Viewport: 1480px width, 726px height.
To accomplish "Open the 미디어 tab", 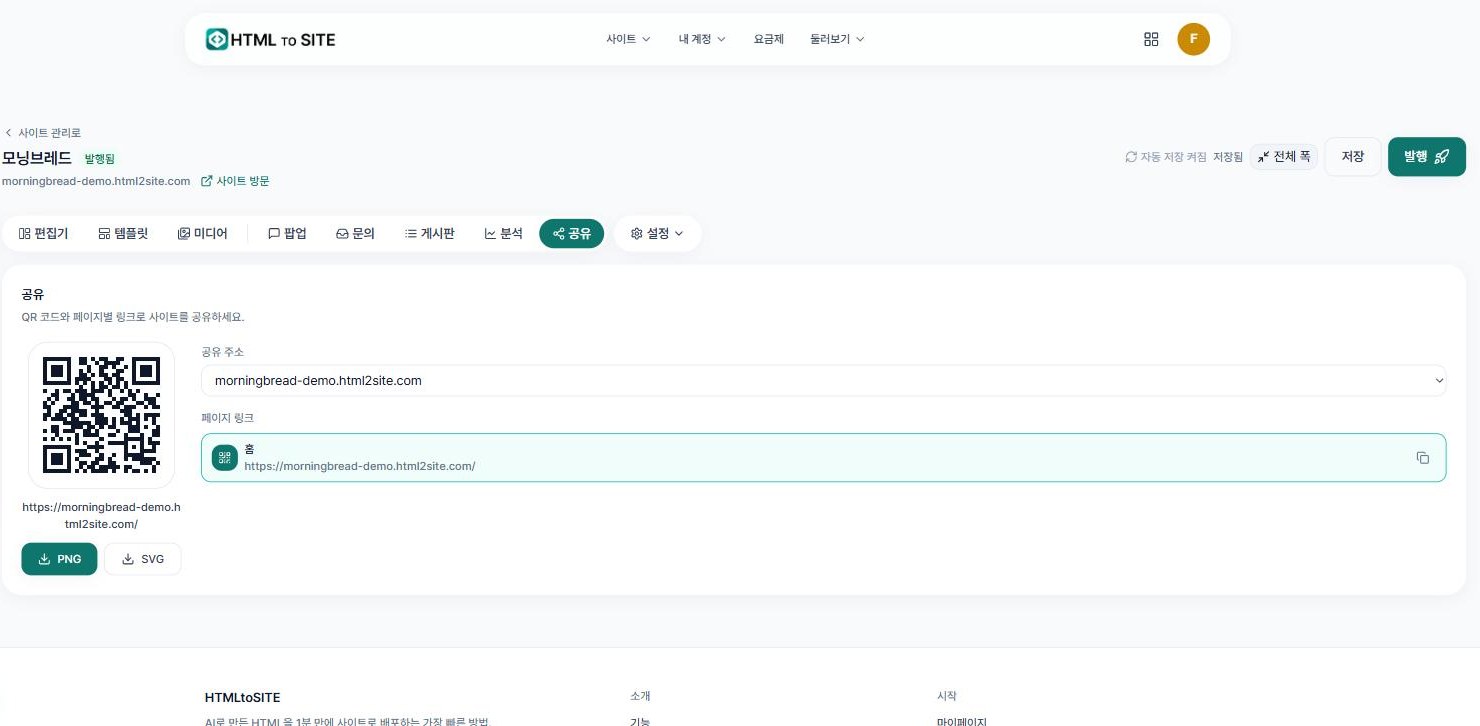I will click(202, 234).
